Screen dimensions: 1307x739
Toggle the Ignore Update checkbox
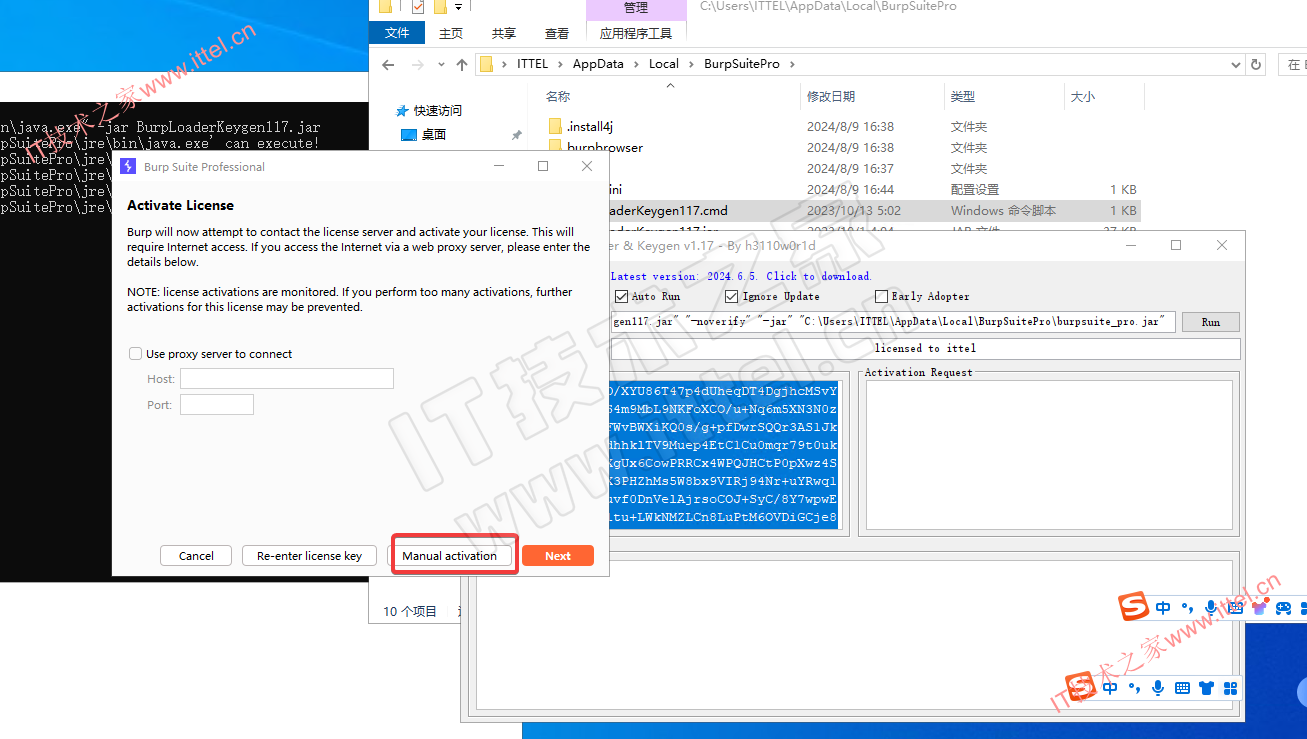(x=731, y=297)
